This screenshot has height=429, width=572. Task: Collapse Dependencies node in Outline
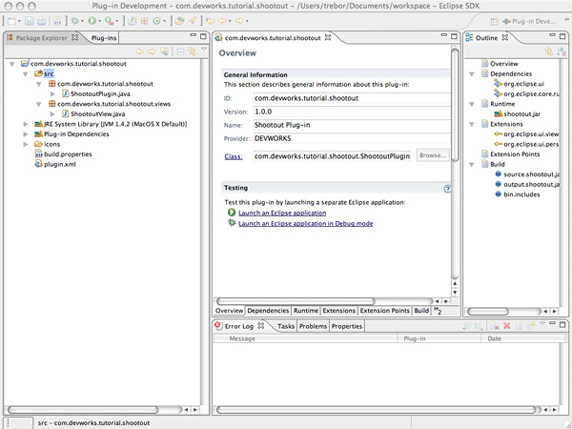[472, 74]
